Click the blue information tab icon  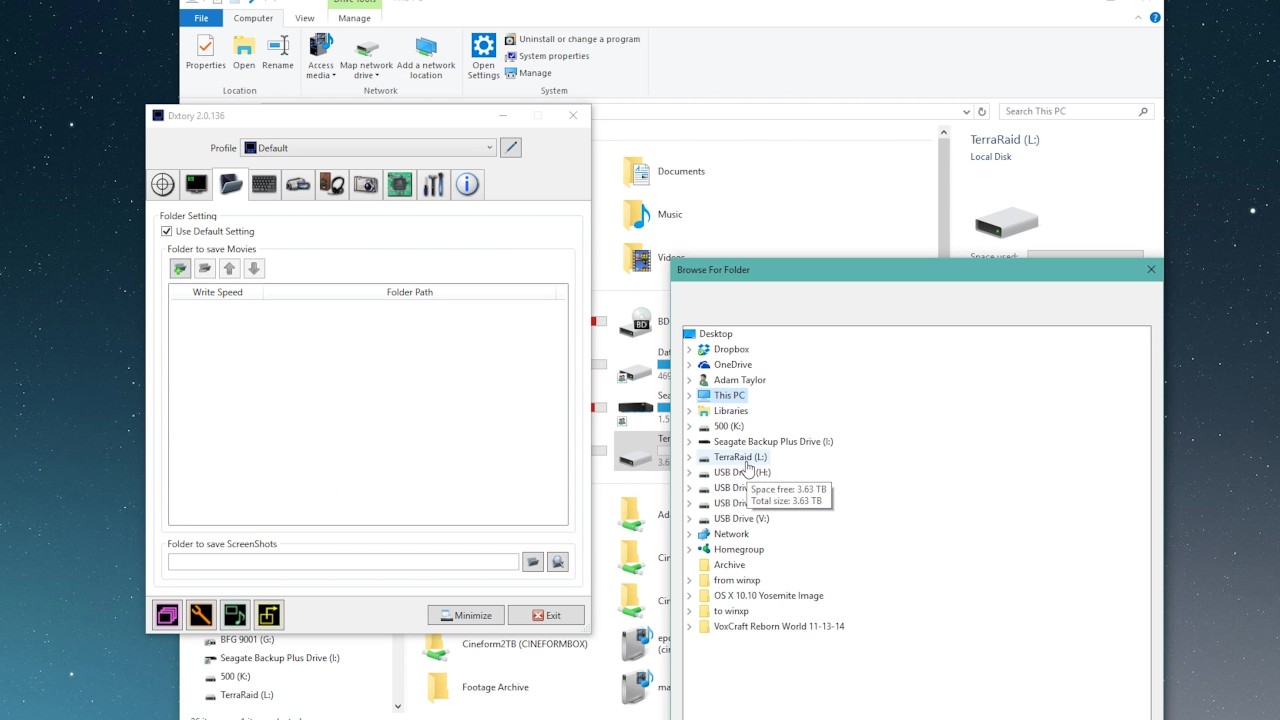467,184
